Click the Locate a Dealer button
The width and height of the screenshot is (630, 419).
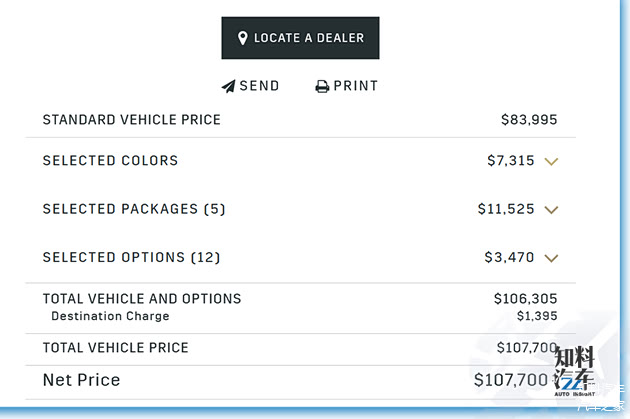pyautogui.click(x=300, y=38)
